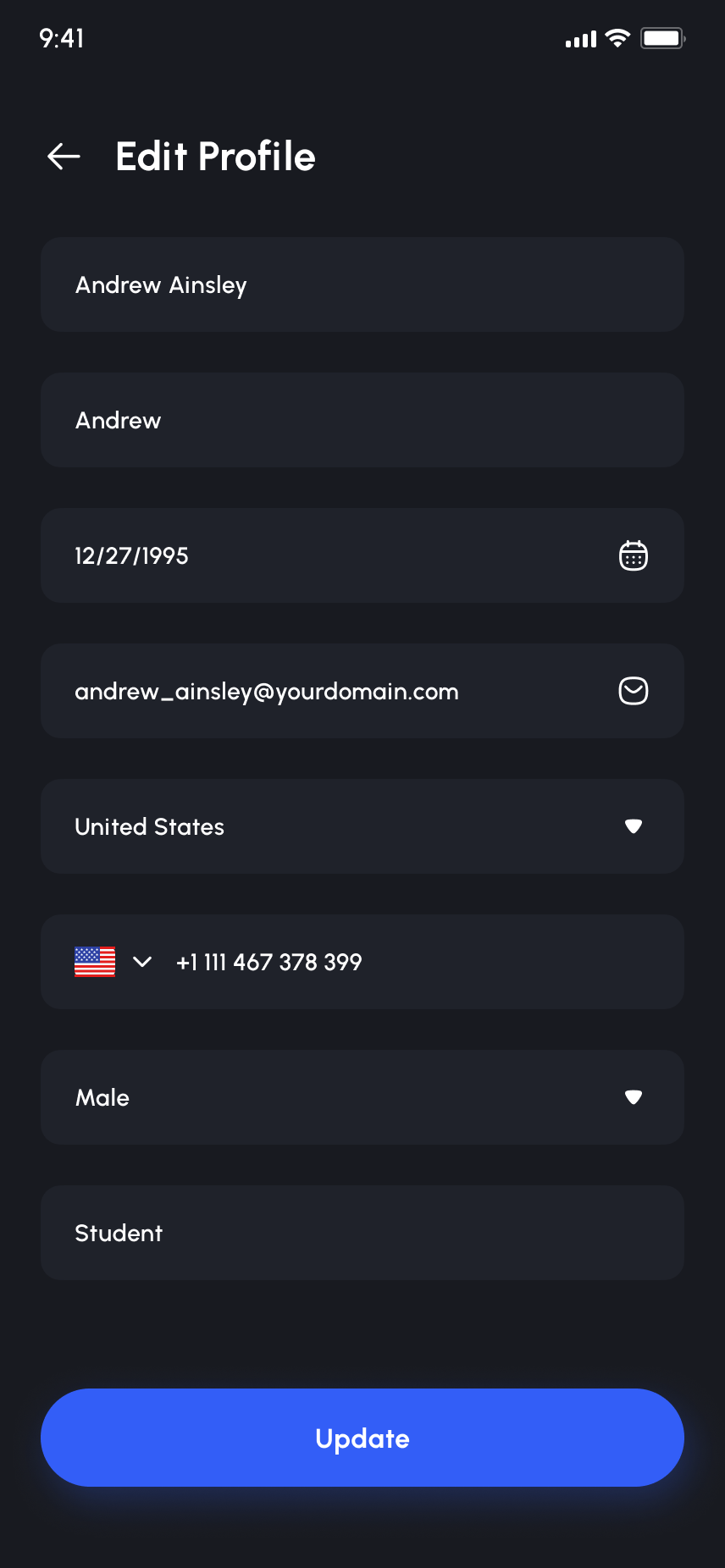This screenshot has width=725, height=1568.
Task: Tap the Edit Profile page title
Action: coord(215,157)
